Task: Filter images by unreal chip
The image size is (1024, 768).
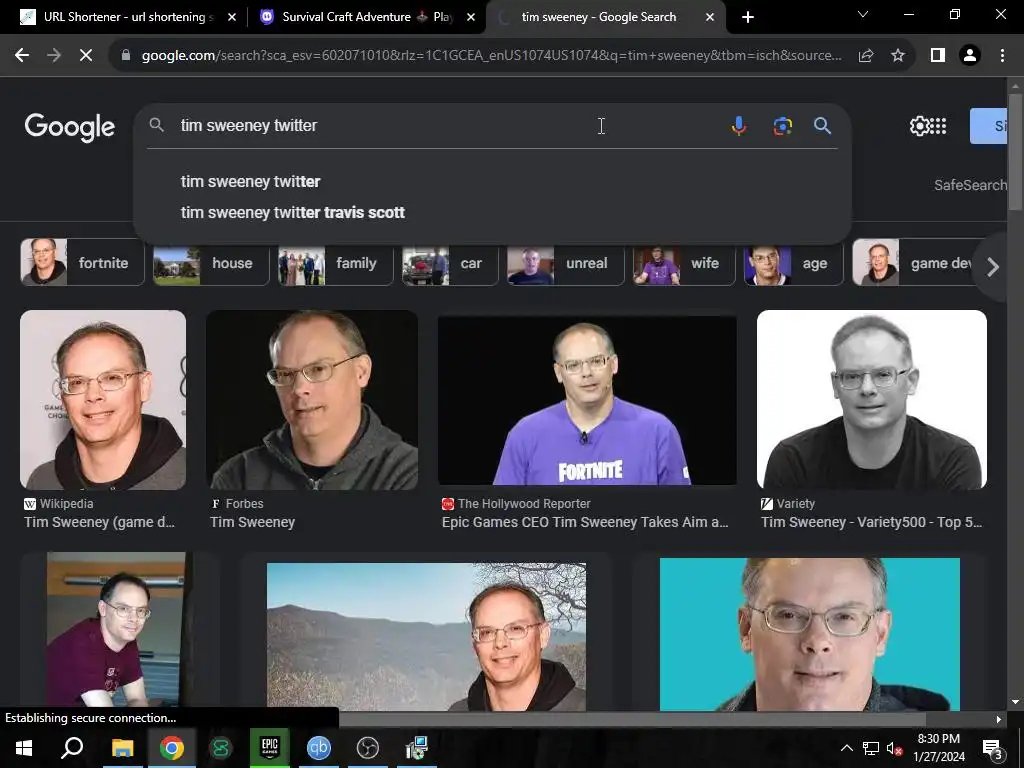Action: pyautogui.click(x=566, y=263)
